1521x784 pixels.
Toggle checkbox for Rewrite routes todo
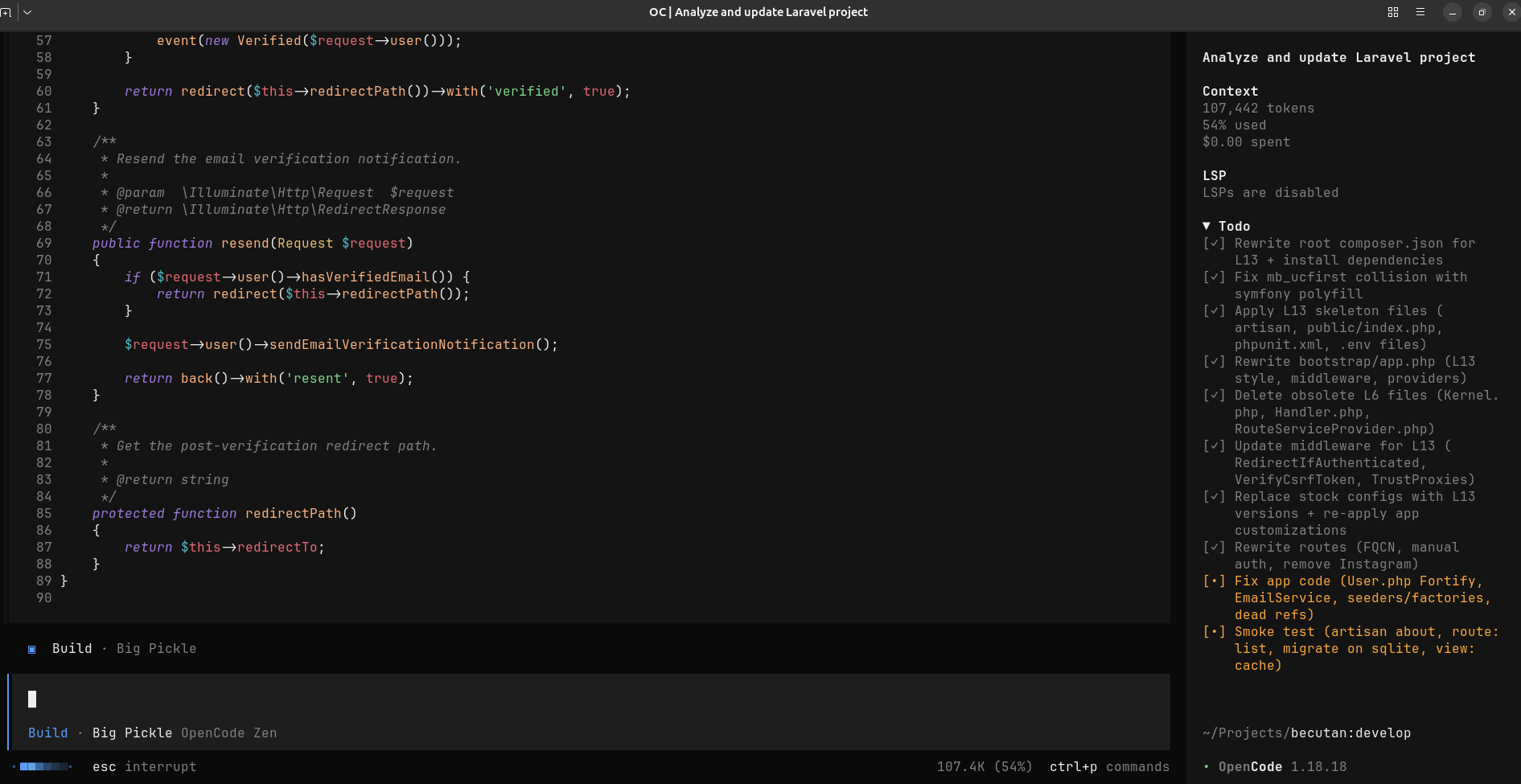[x=1214, y=547]
